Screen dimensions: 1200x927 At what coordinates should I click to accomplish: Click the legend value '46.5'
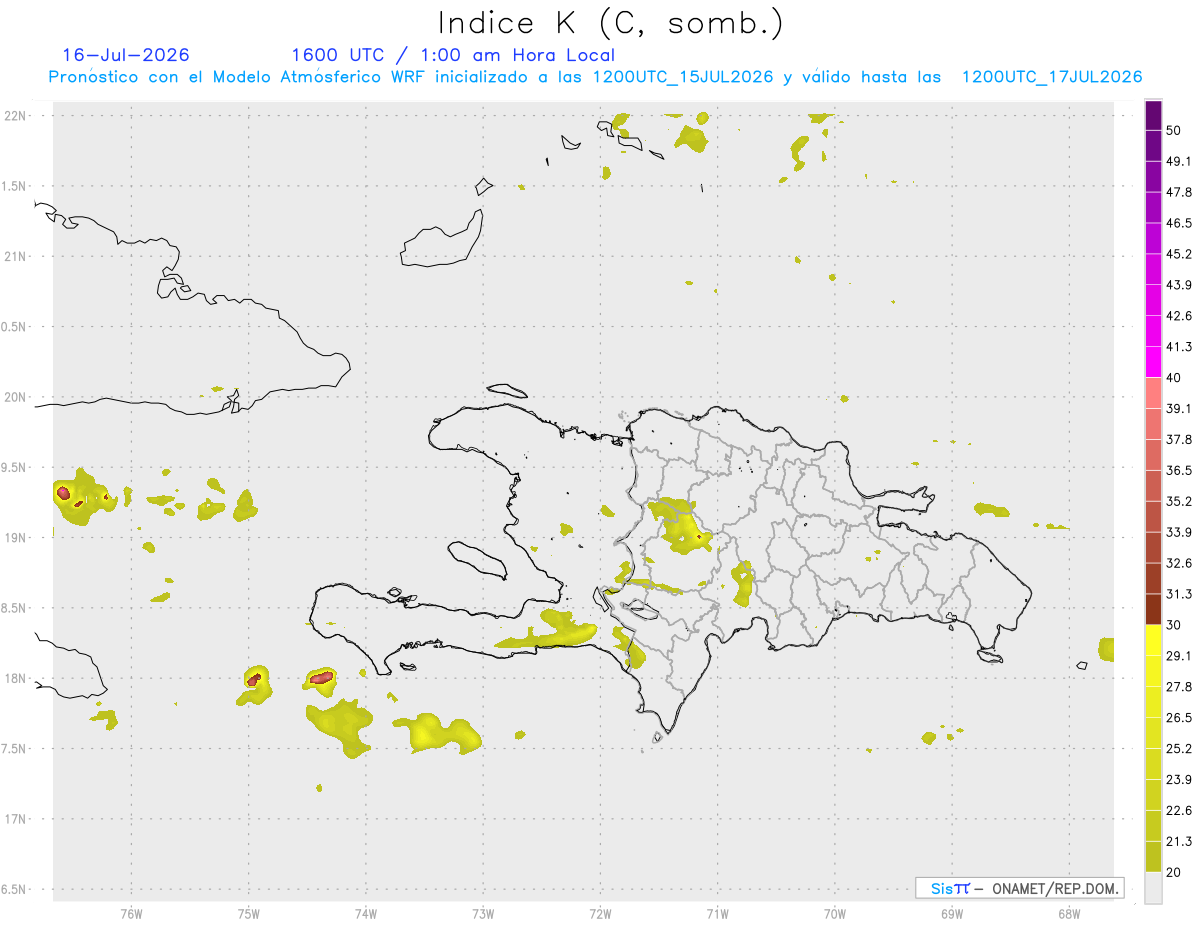[x=1179, y=223]
